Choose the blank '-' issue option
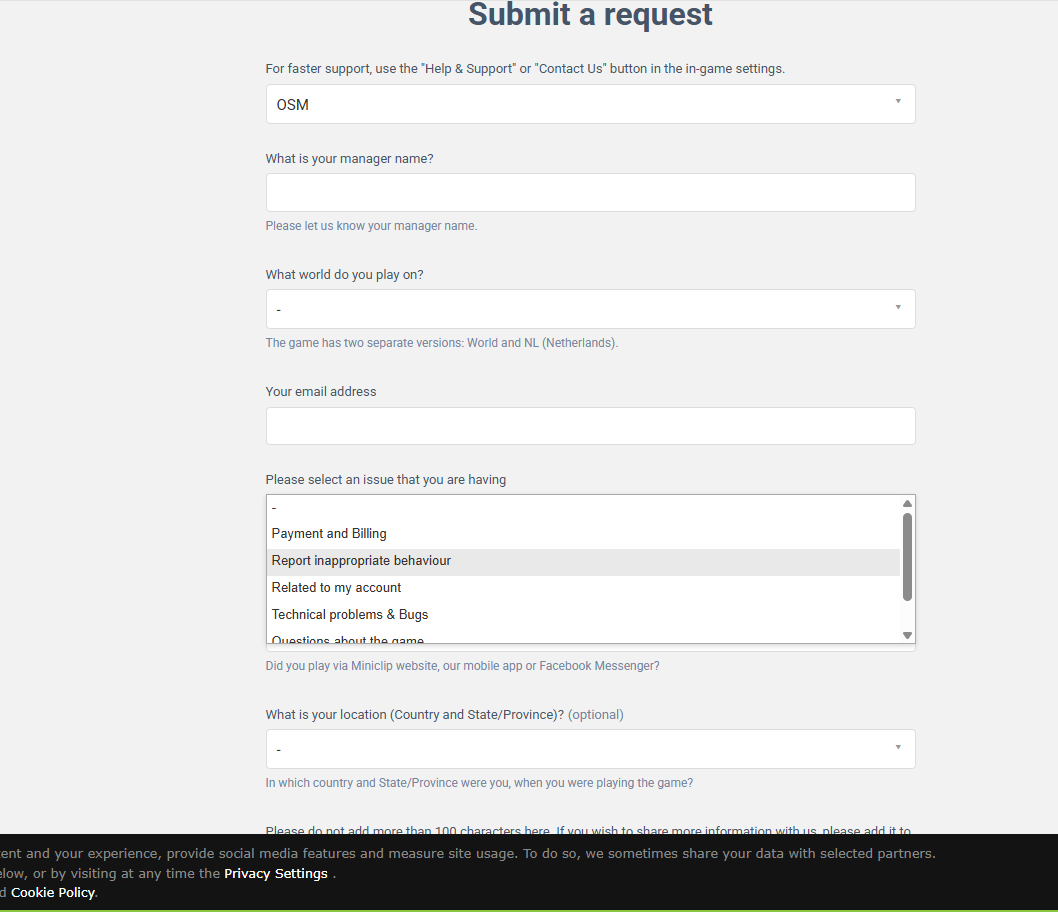Image resolution: width=1058 pixels, height=912 pixels. coord(274,508)
